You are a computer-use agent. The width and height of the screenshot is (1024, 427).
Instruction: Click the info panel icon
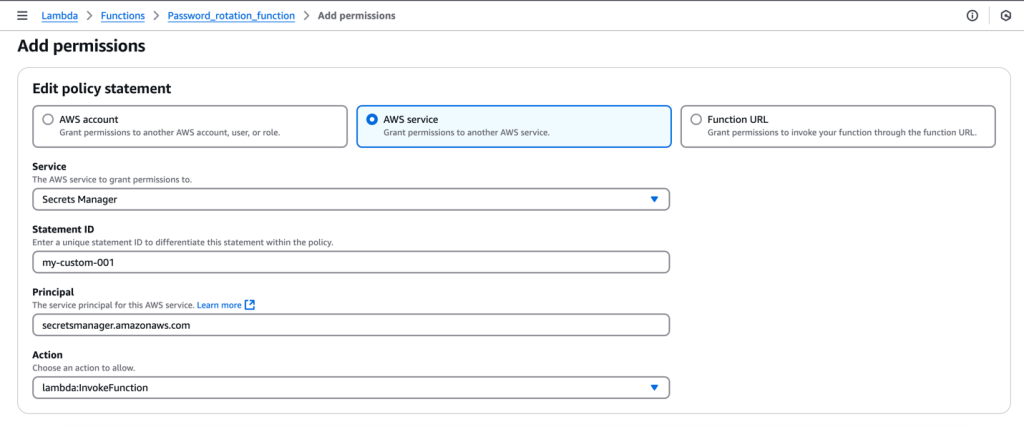coord(972,16)
